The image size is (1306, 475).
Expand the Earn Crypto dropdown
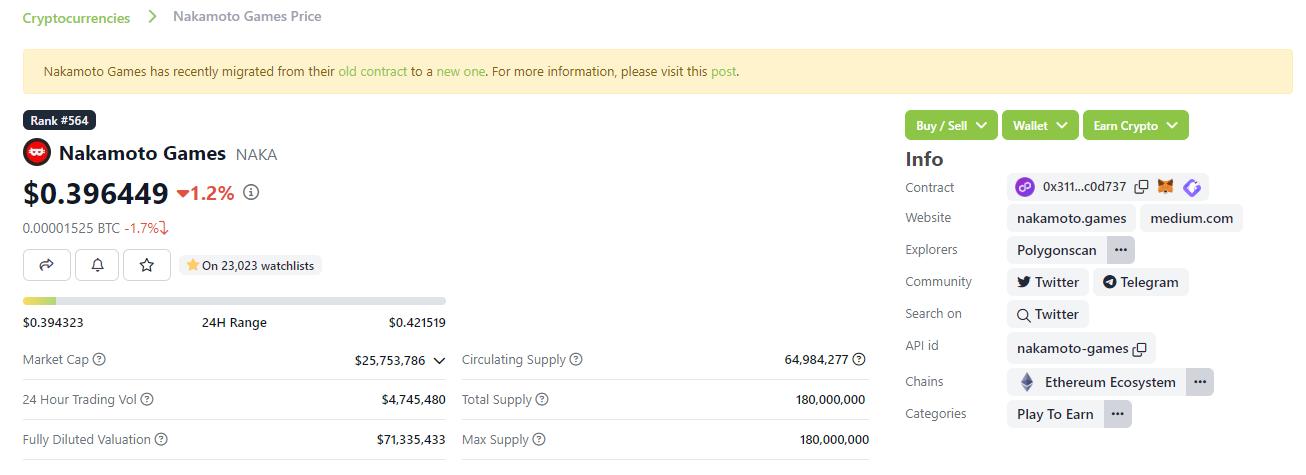click(1135, 125)
